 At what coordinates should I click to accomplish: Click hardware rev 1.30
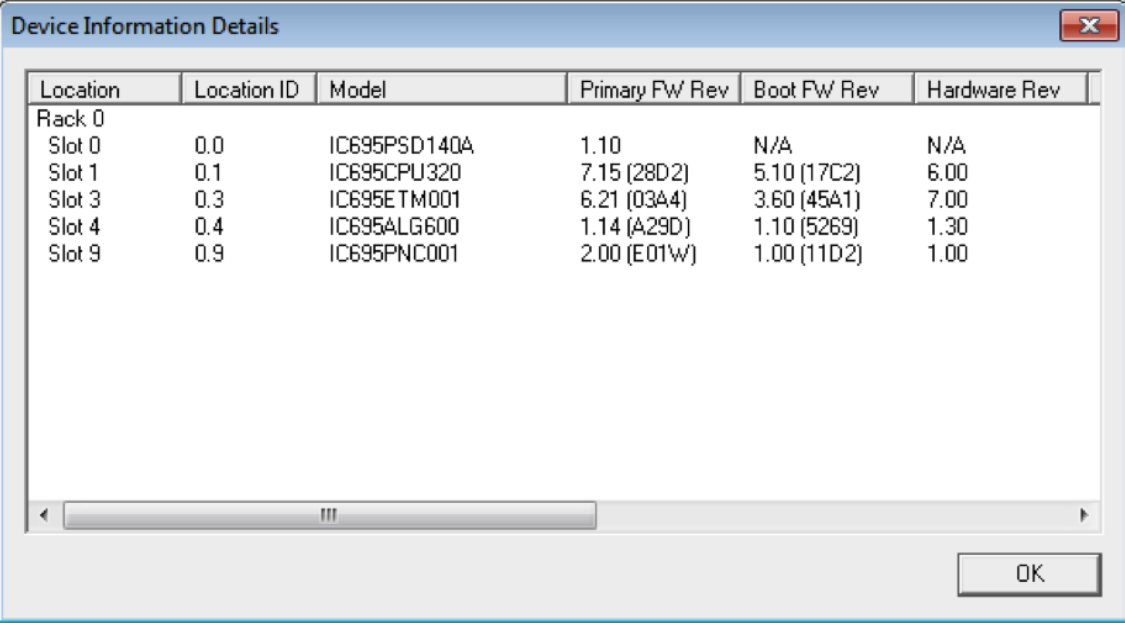(947, 227)
